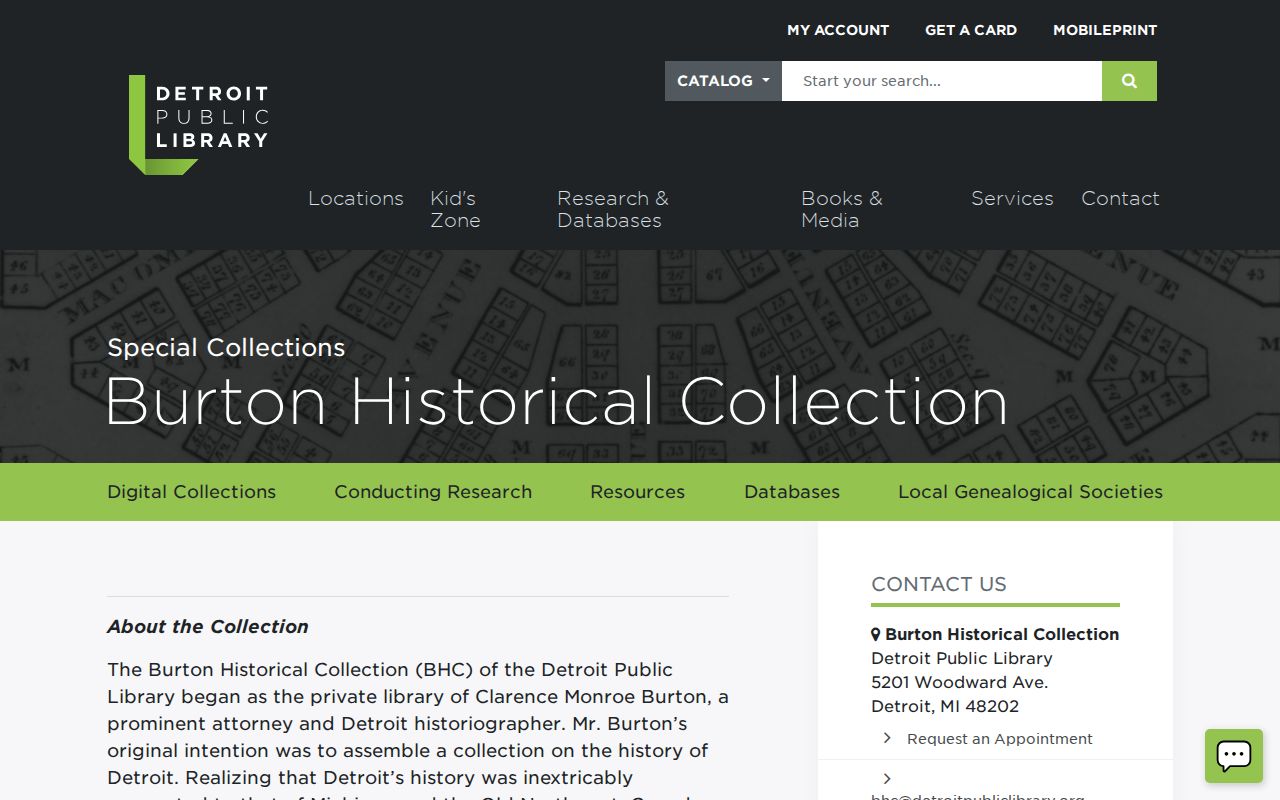
Task: Click the Burton Historical Collection page title
Action: [556, 402]
